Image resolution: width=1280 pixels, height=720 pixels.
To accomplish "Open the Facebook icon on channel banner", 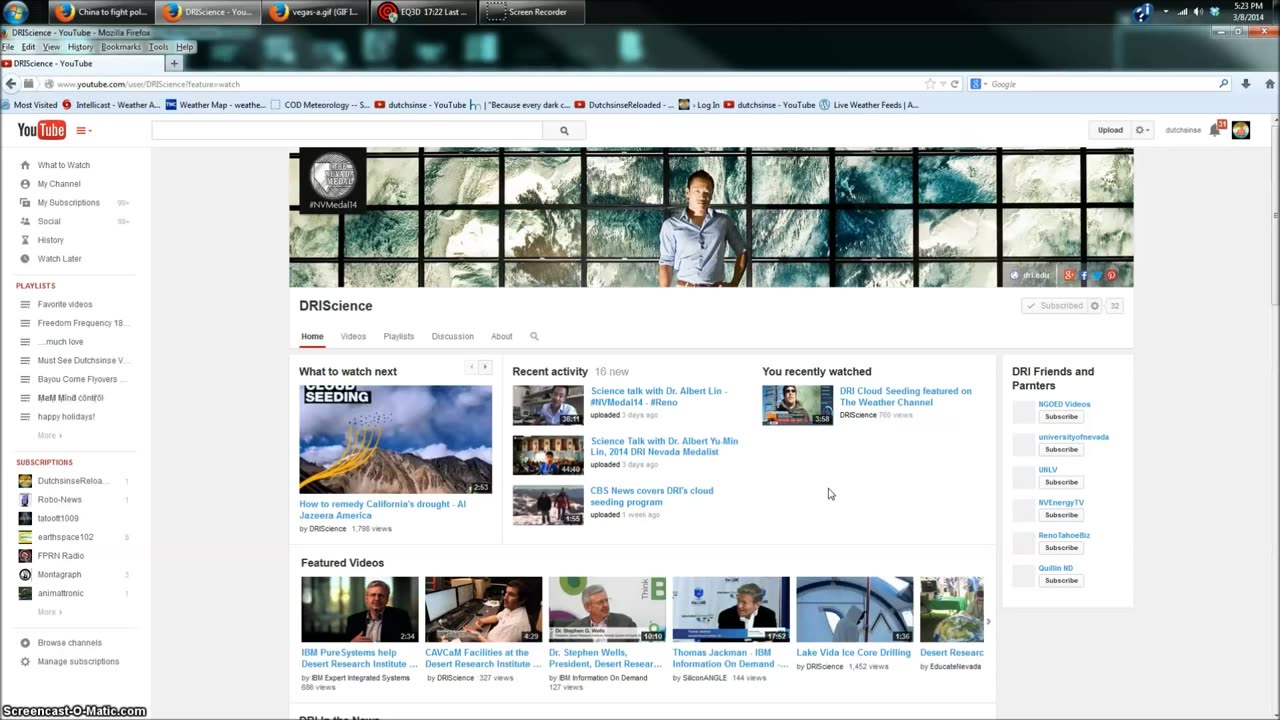I will click(1083, 275).
